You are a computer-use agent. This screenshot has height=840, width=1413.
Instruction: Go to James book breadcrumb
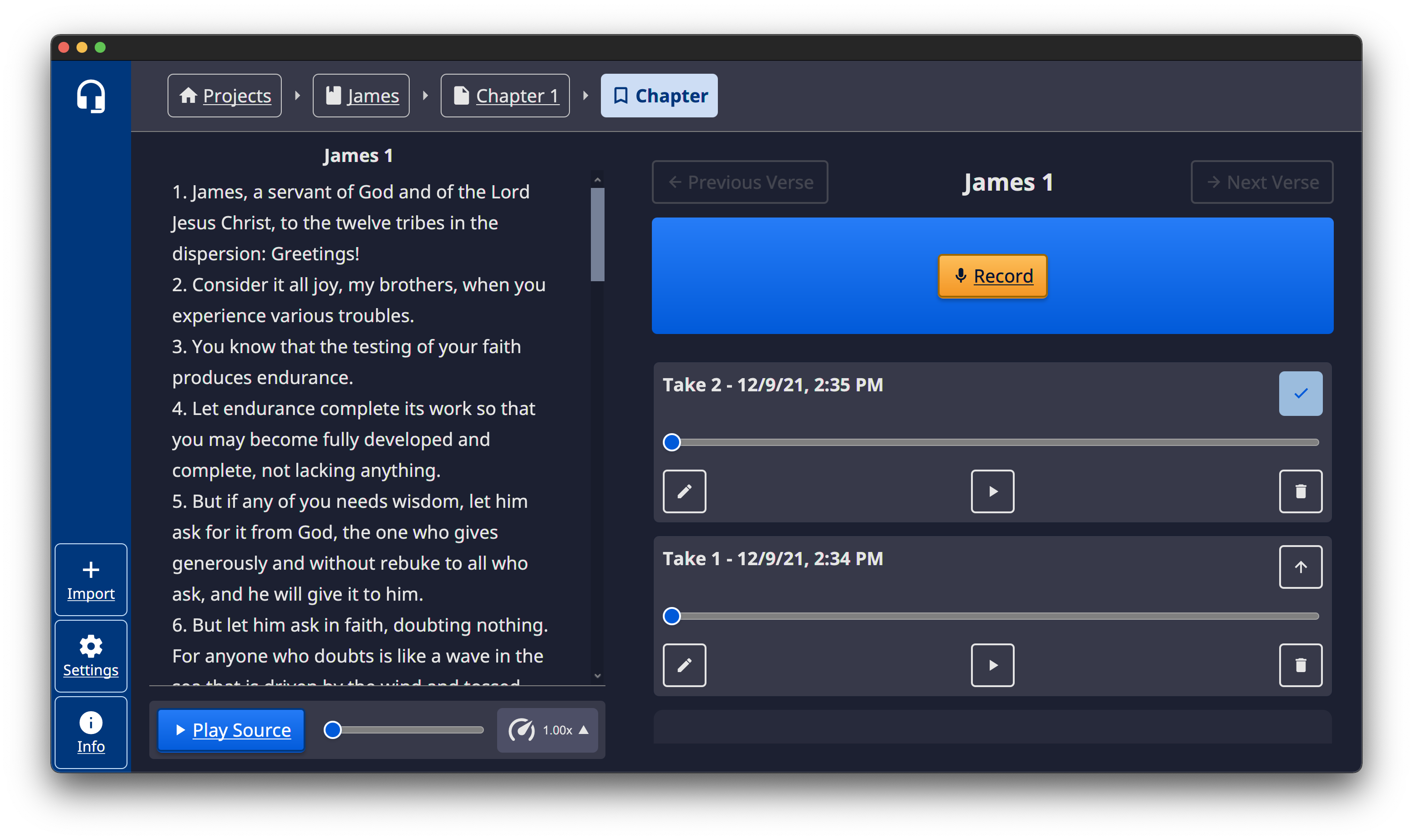(x=361, y=96)
